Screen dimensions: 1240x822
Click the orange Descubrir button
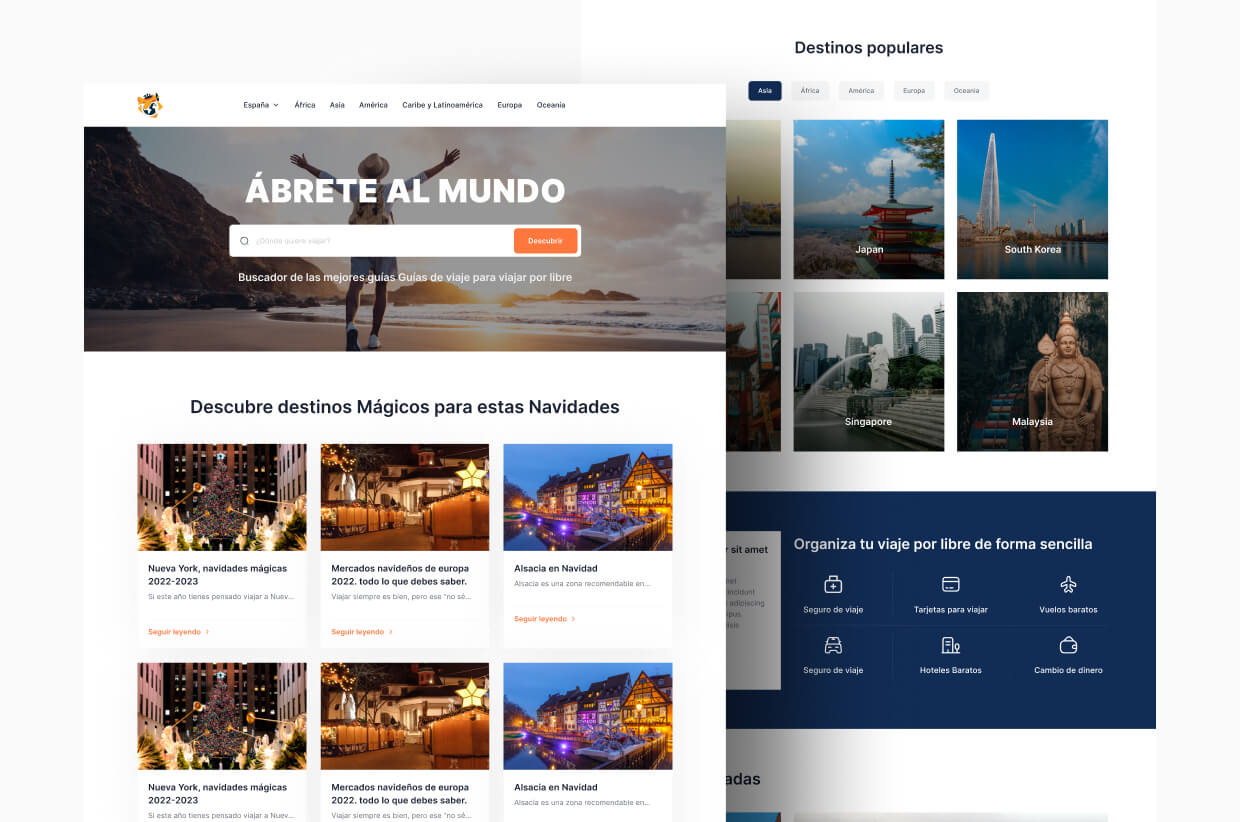(545, 241)
